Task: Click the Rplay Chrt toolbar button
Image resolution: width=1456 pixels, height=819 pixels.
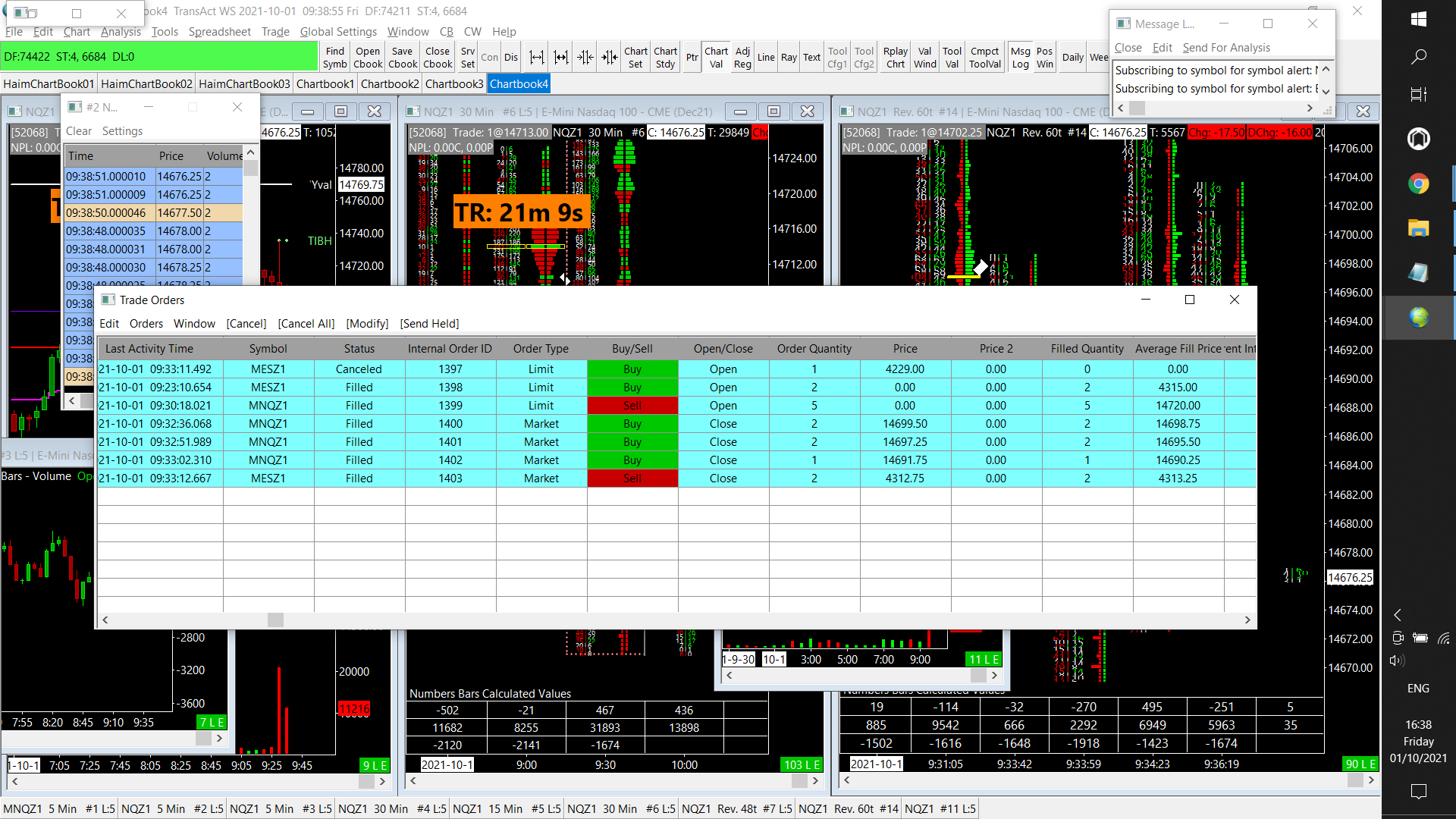Action: point(895,58)
